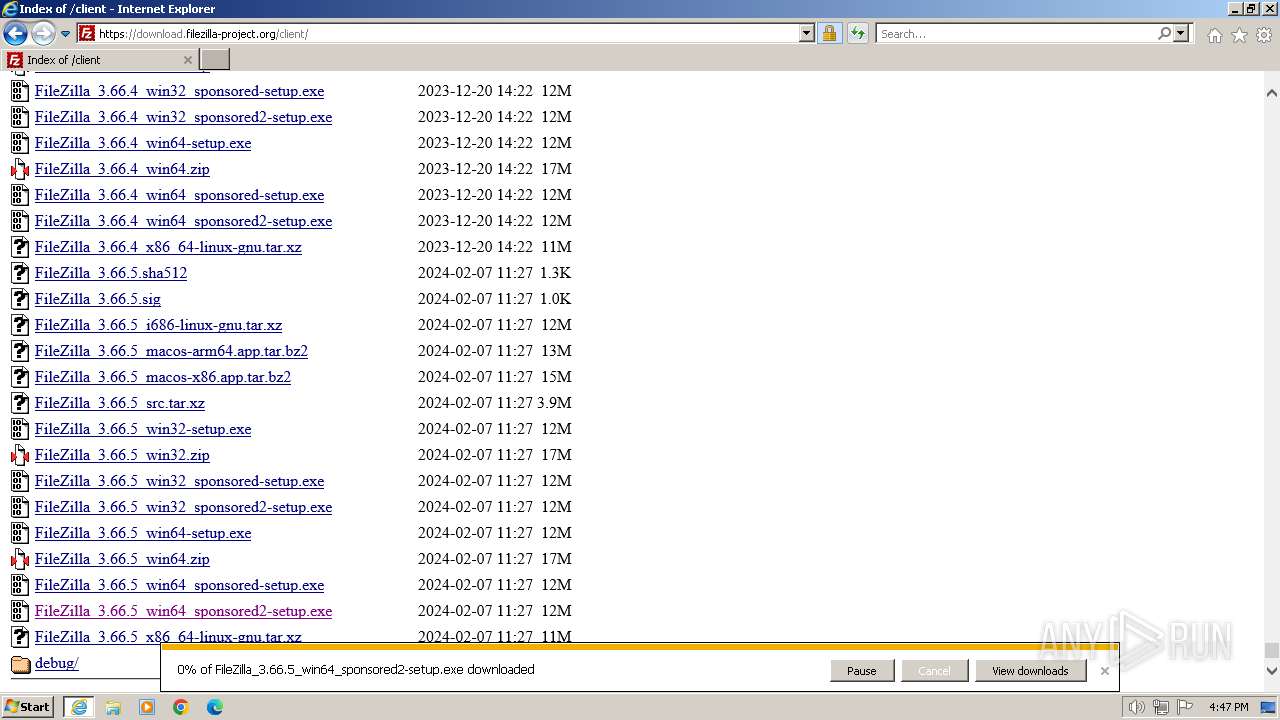Open FileZilla_3.66.5.sig link
Viewport: 1280px width, 720px height.
(x=98, y=299)
